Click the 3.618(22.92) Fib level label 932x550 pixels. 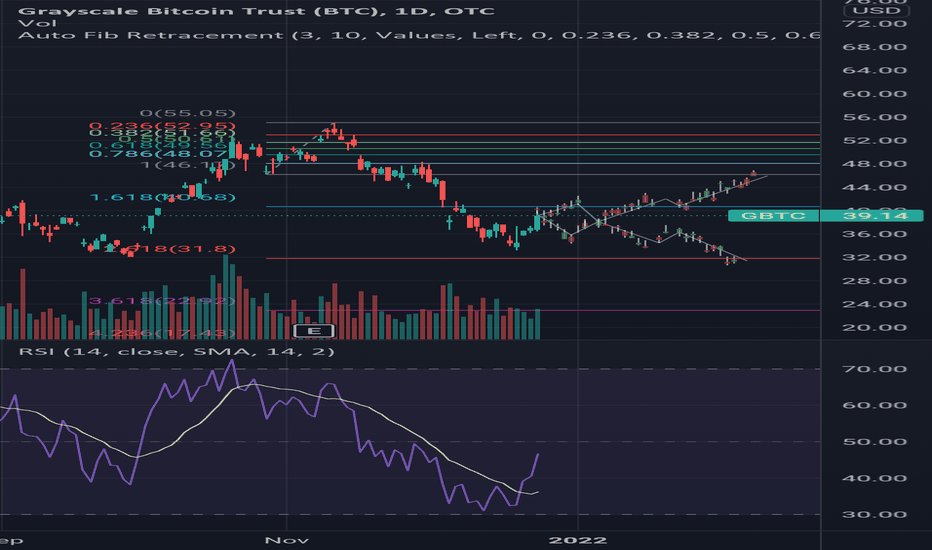tap(162, 301)
